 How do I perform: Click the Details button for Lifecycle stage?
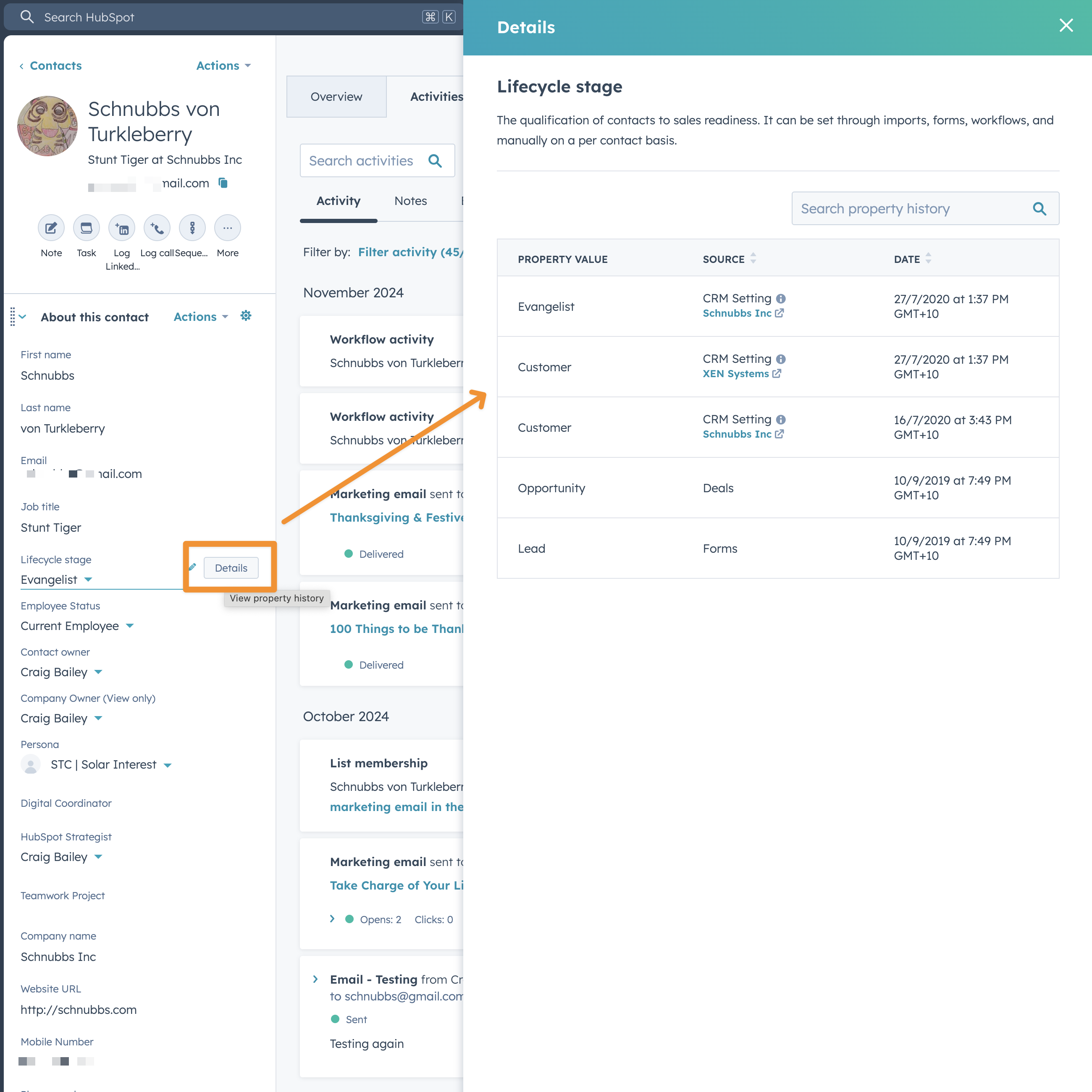point(231,568)
